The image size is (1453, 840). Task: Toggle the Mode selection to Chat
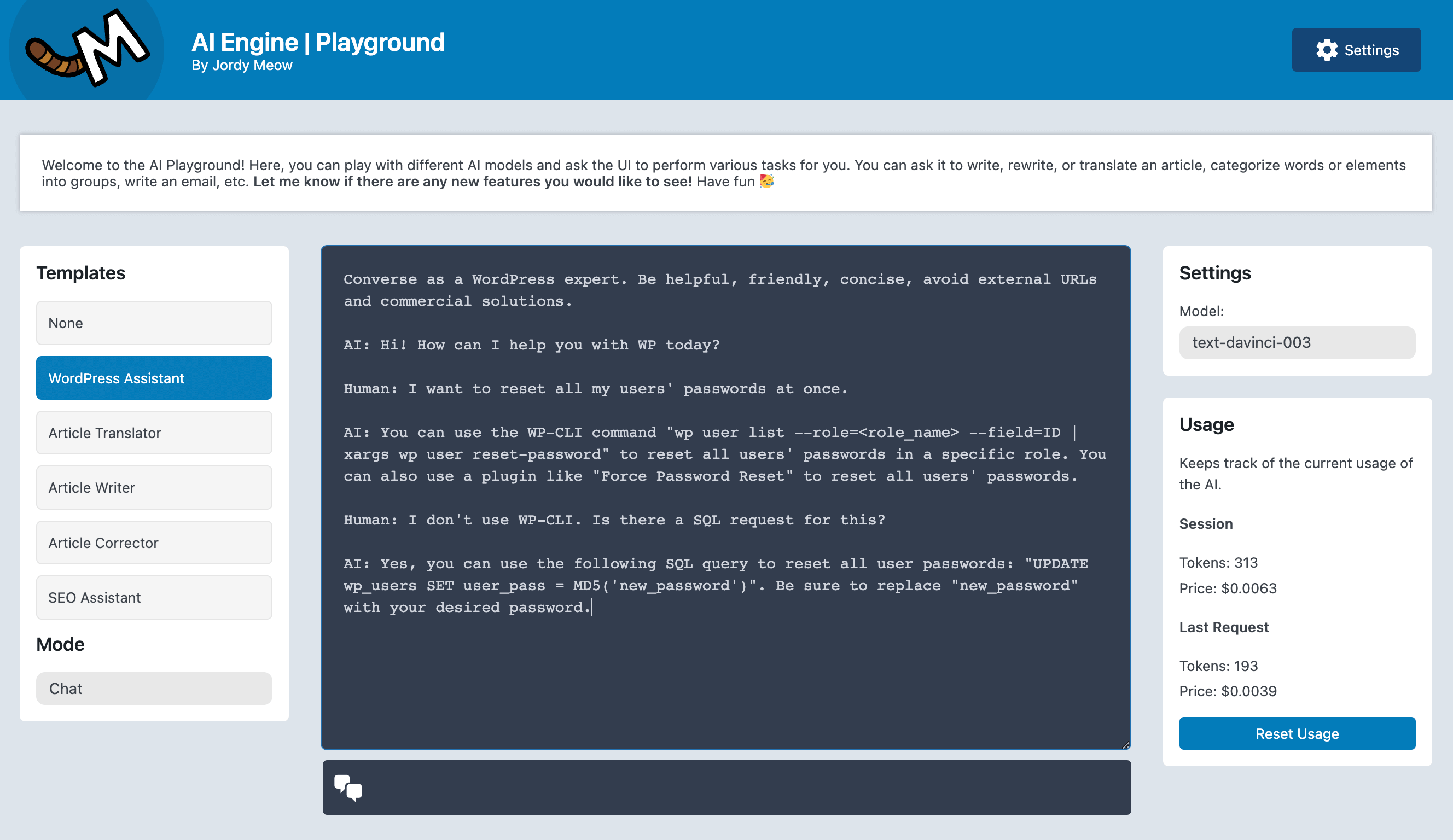[x=154, y=687]
